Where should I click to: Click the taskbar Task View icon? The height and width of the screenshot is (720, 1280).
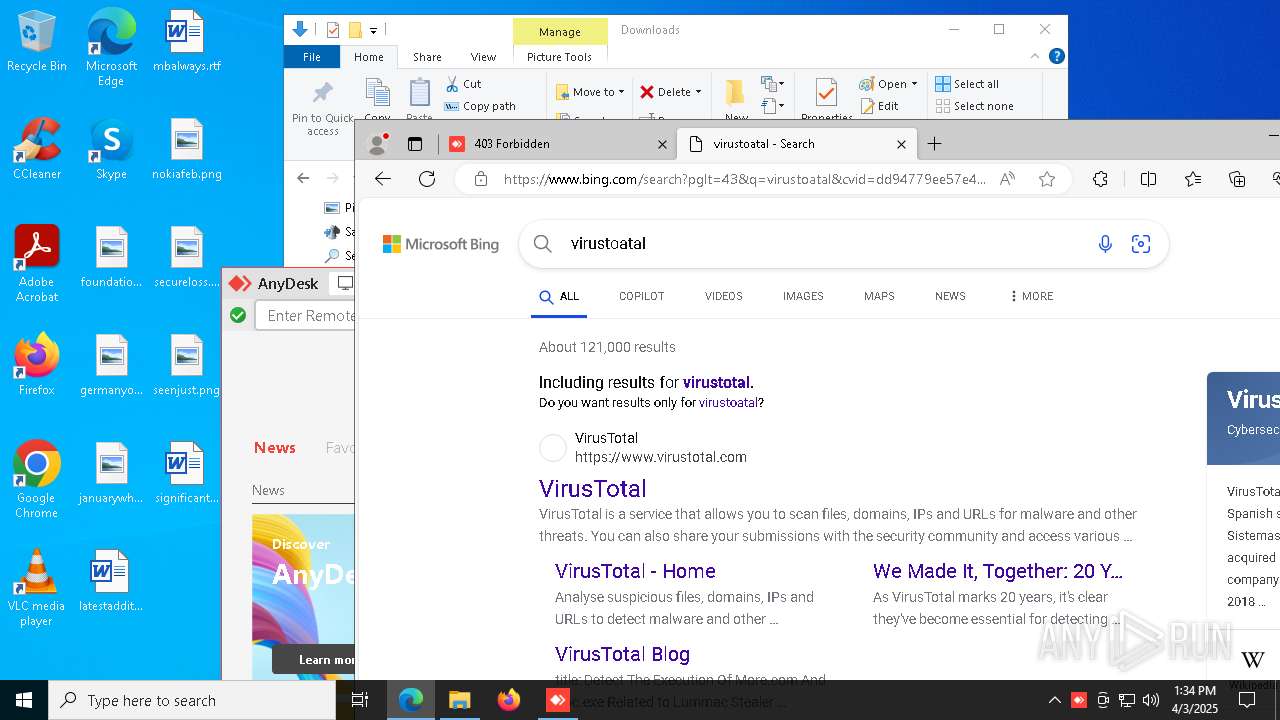coord(360,700)
